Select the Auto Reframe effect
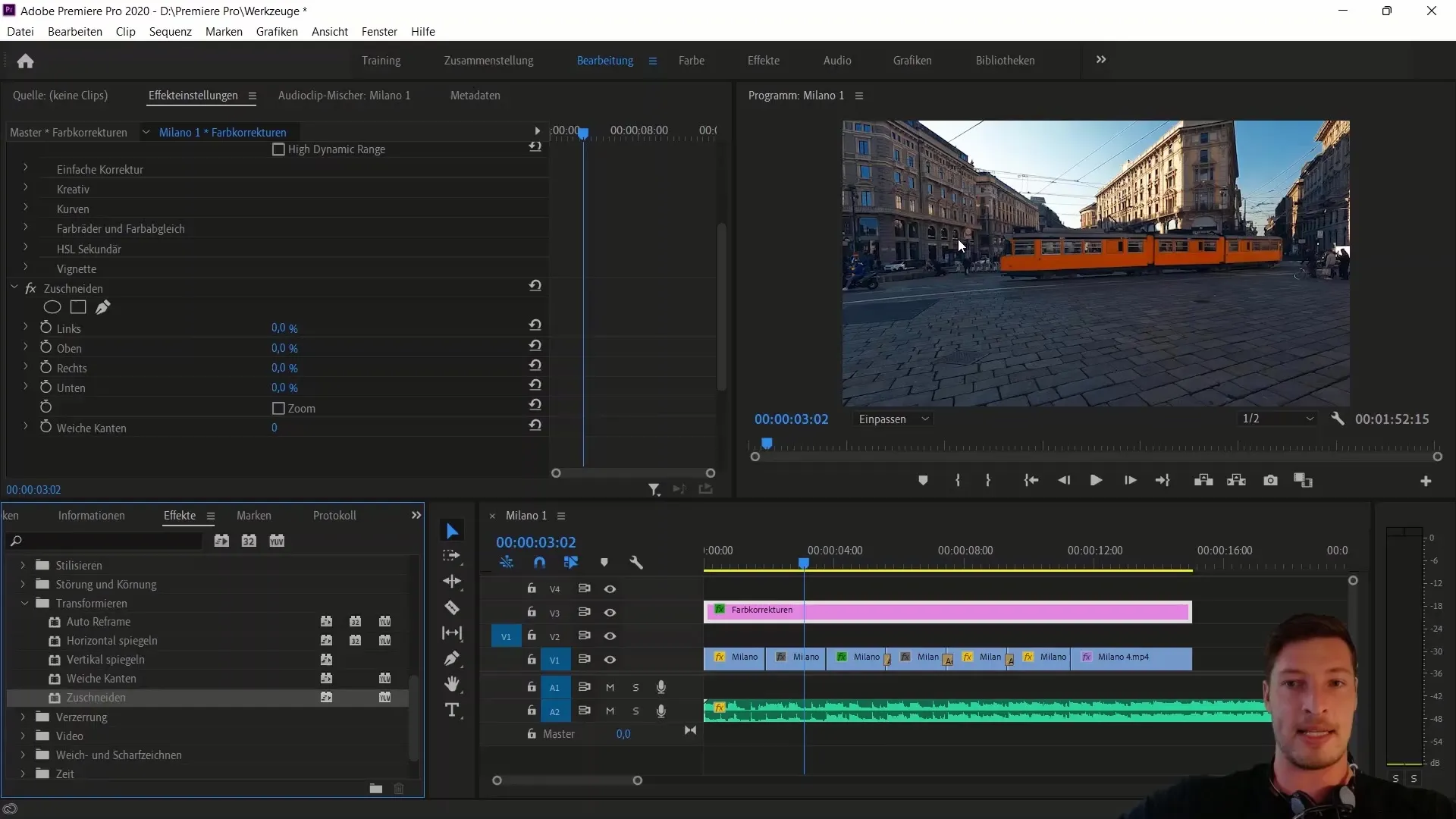1456x819 pixels. tap(99, 622)
